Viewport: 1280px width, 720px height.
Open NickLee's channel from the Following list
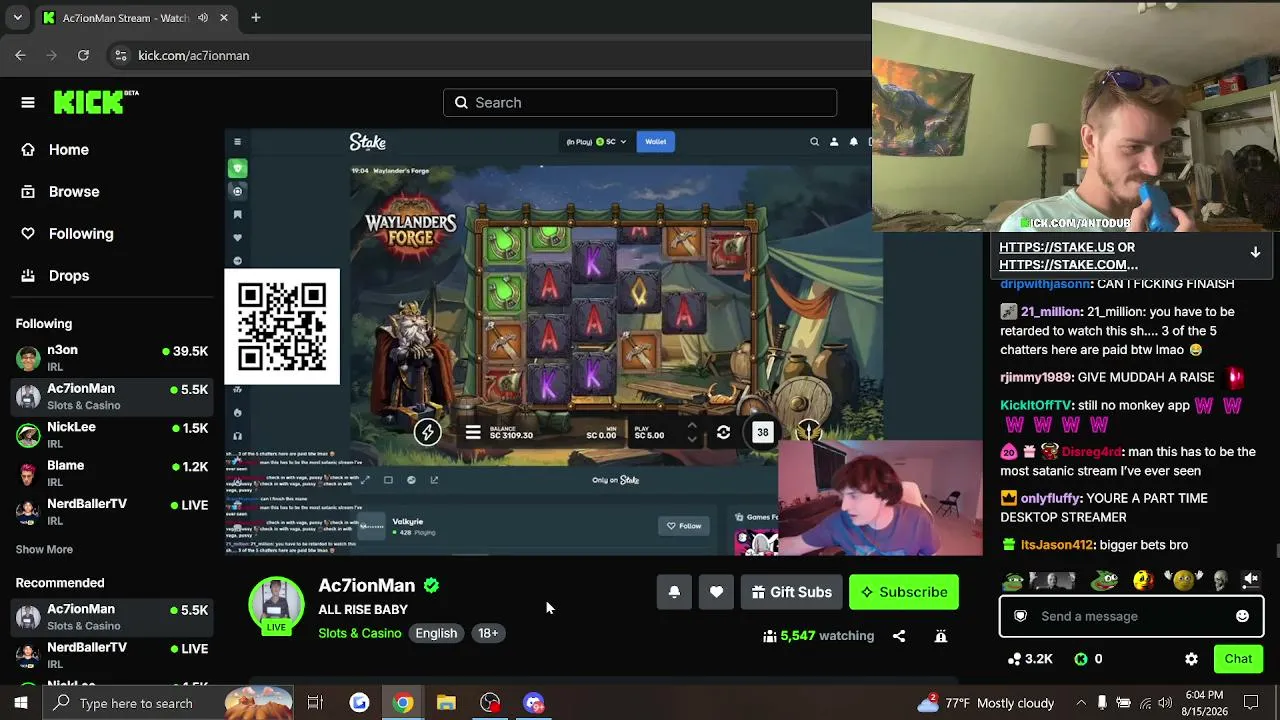click(x=112, y=435)
